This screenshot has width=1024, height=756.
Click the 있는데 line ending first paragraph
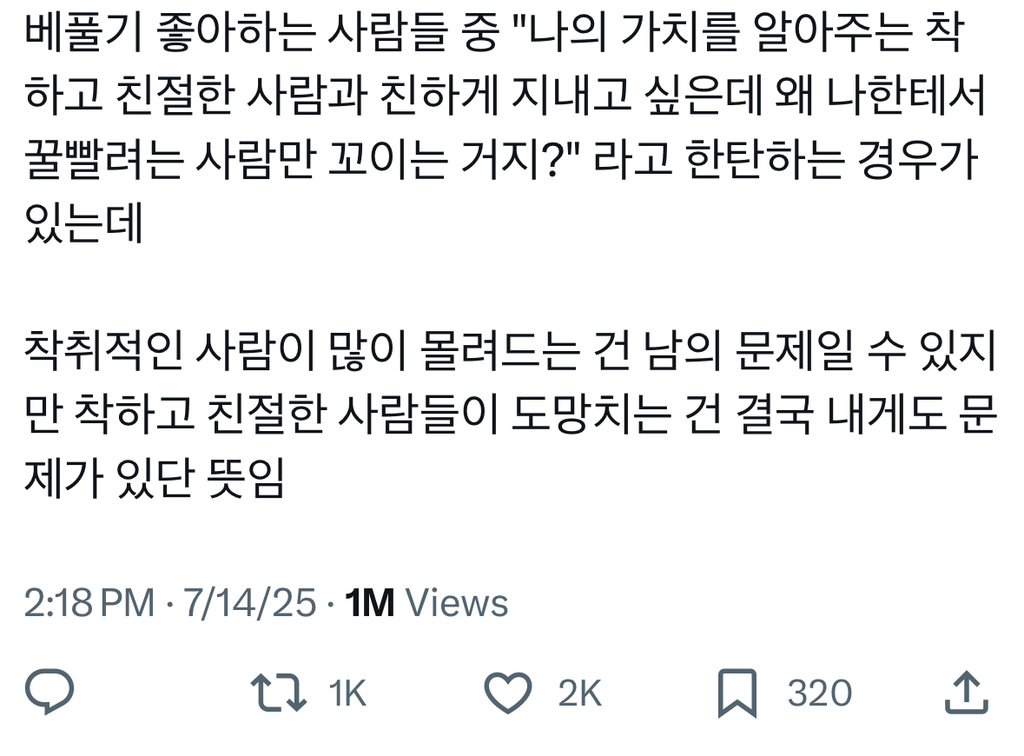click(84, 223)
